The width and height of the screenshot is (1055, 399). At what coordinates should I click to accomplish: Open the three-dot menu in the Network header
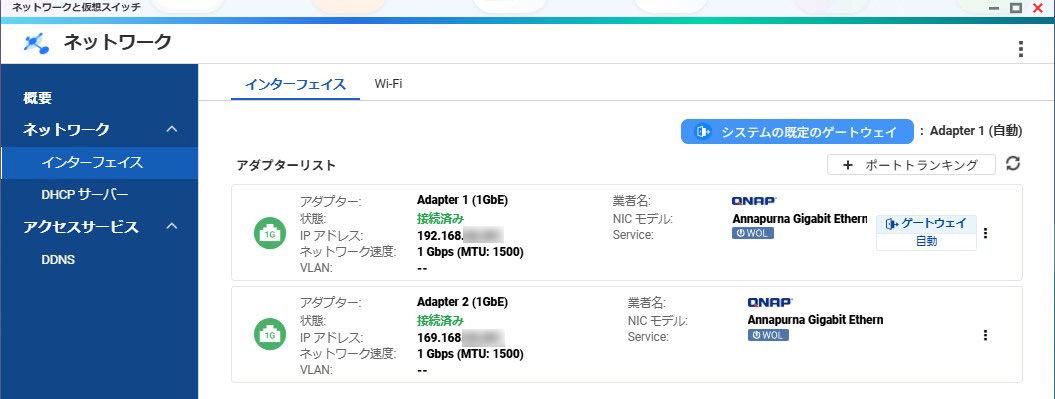[x=1021, y=48]
